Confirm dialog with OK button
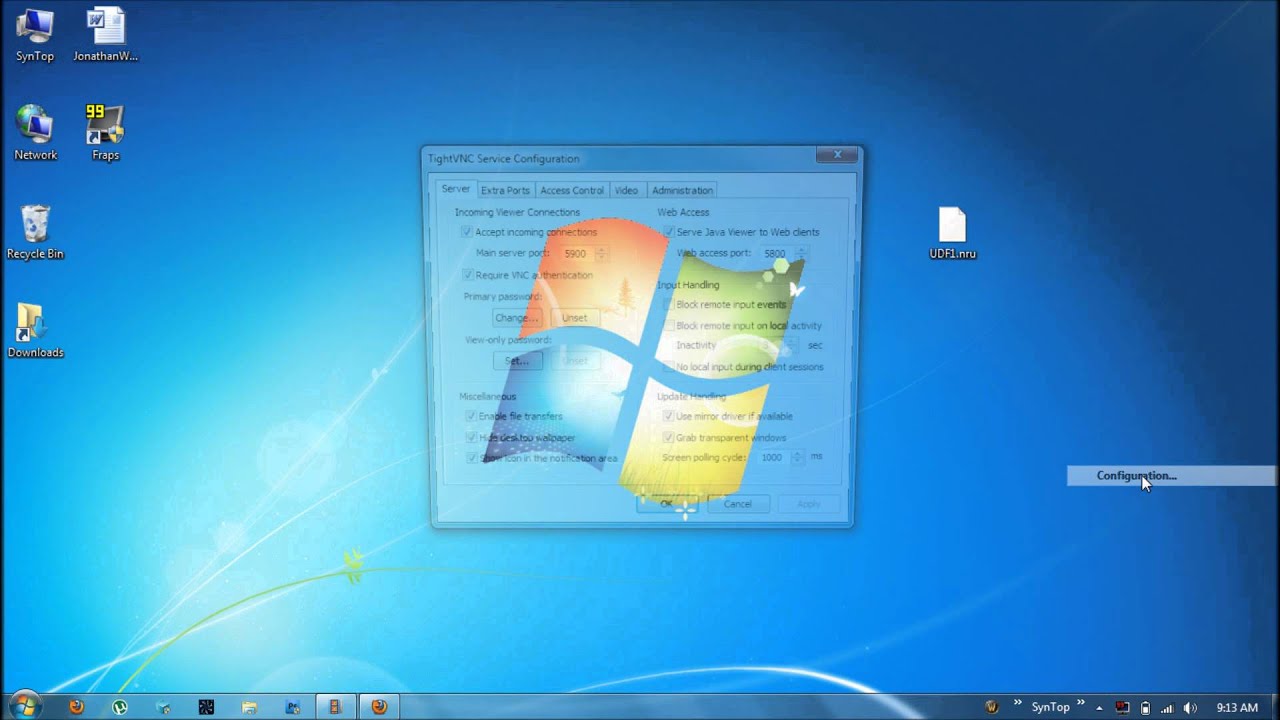This screenshot has width=1280, height=720. click(666, 504)
